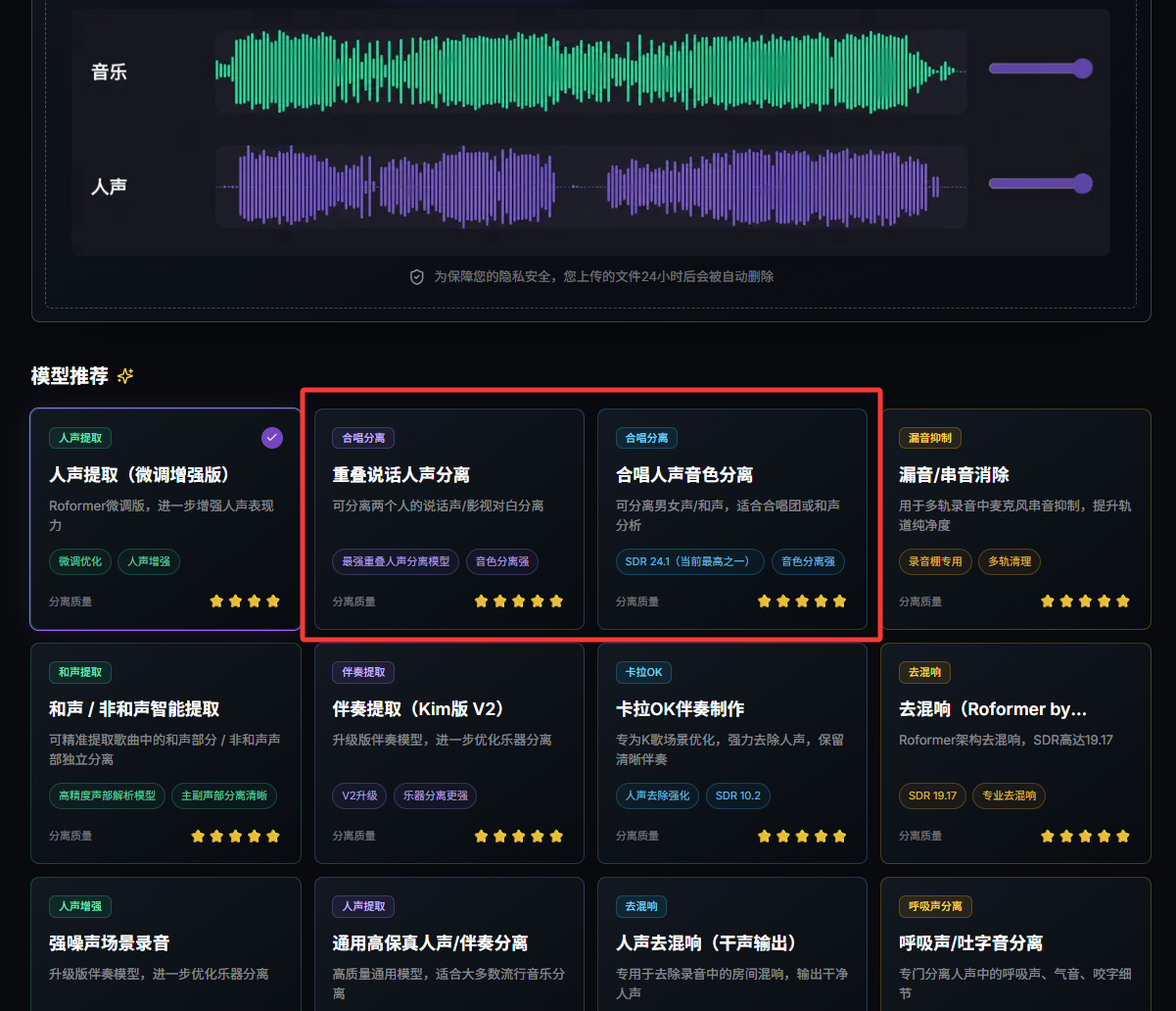Click star rating on 伴奏提取（Kim版 V2）card
The width and height of the screenshot is (1176, 1011).
click(x=519, y=836)
